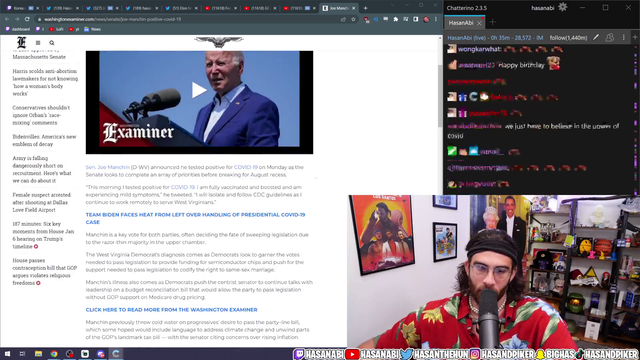The height and width of the screenshot is (360, 640).
Task: Click Chatterino moderation pencil icon
Action: pos(596,38)
